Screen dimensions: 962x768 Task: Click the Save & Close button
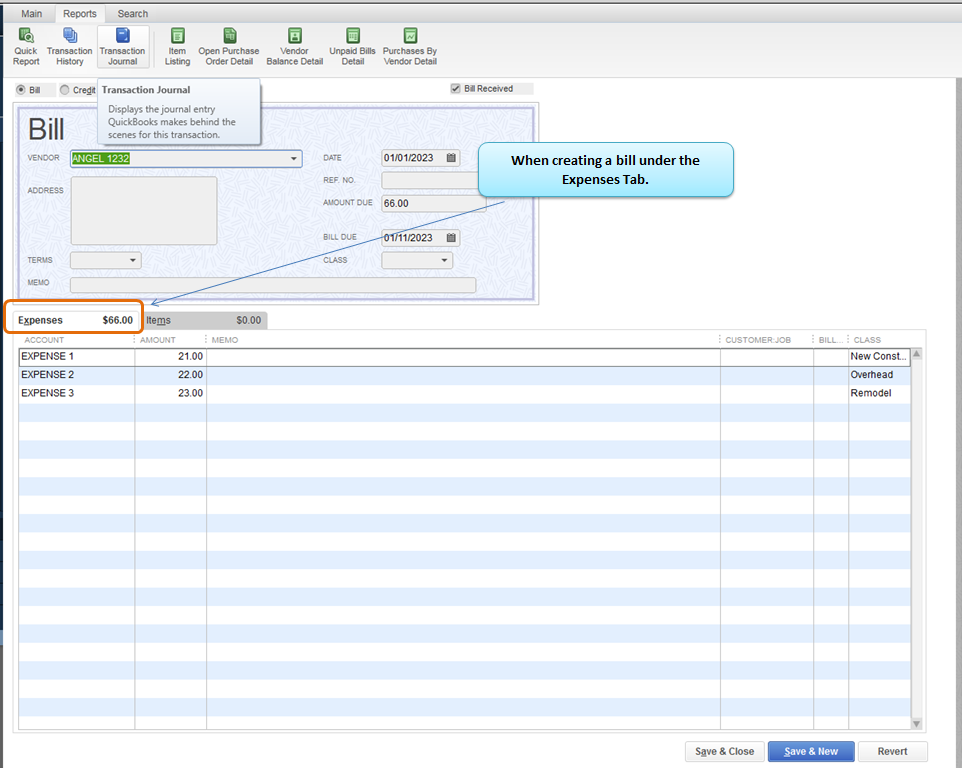tap(724, 751)
